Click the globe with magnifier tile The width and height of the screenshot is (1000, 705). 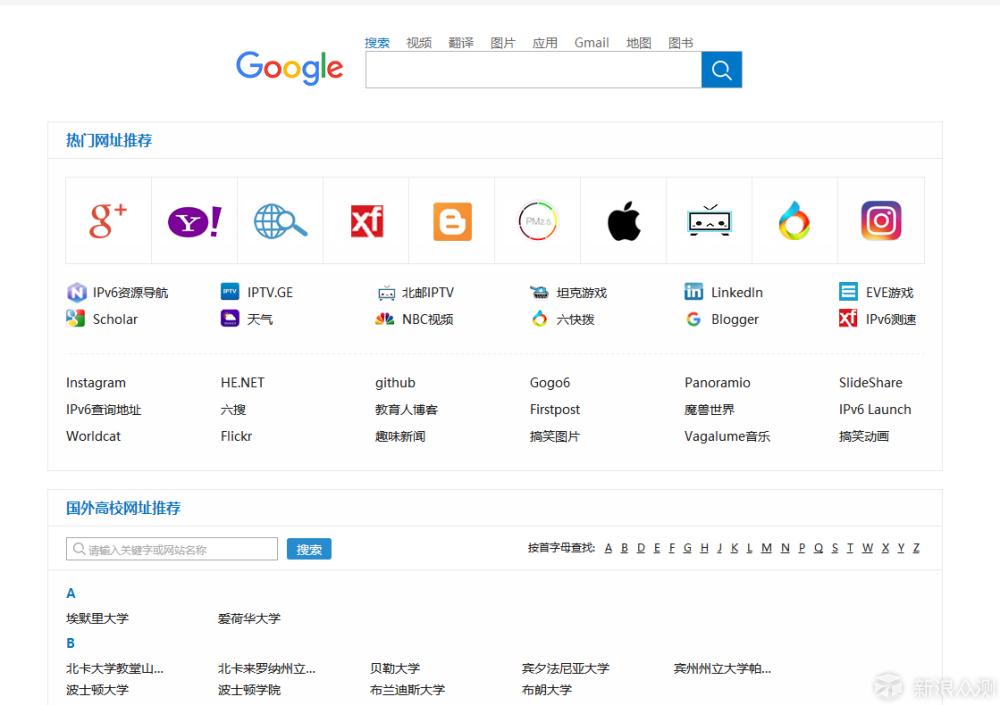tap(281, 221)
